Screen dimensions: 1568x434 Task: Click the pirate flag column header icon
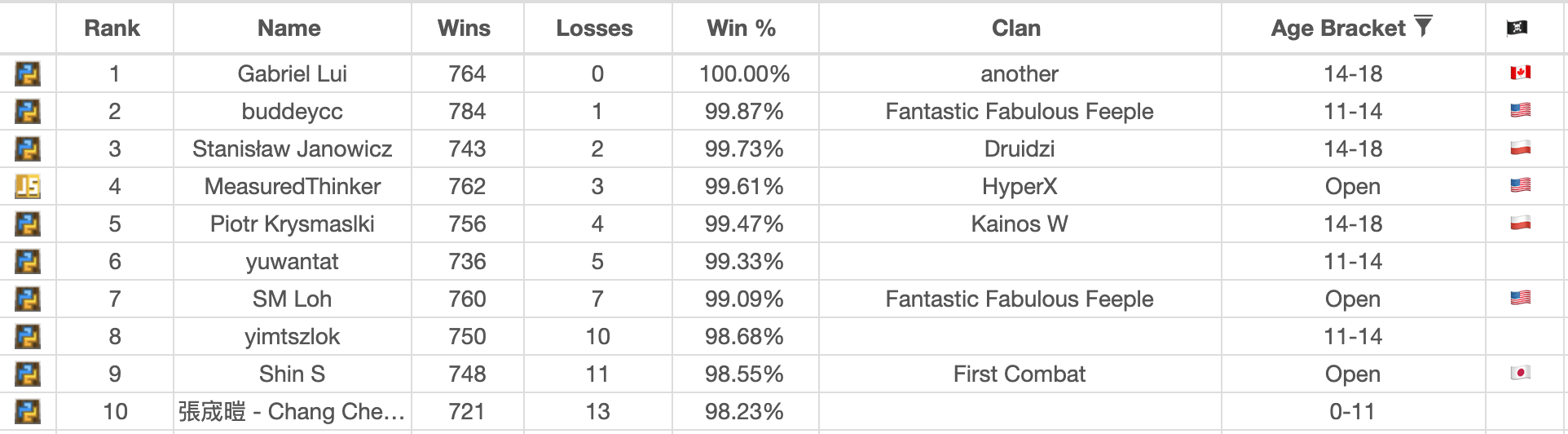pos(1517,29)
